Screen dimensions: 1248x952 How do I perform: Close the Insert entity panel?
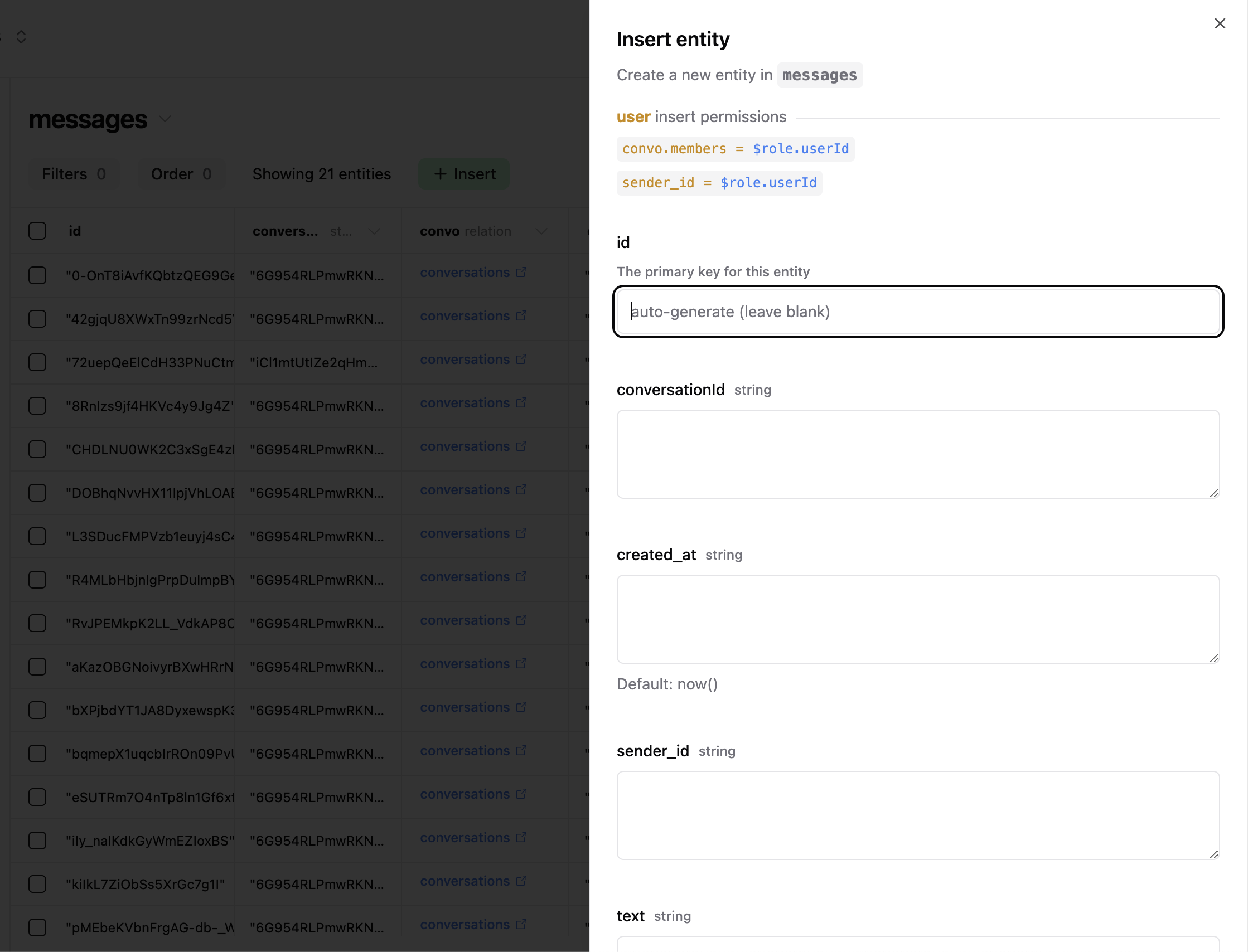pyautogui.click(x=1220, y=23)
